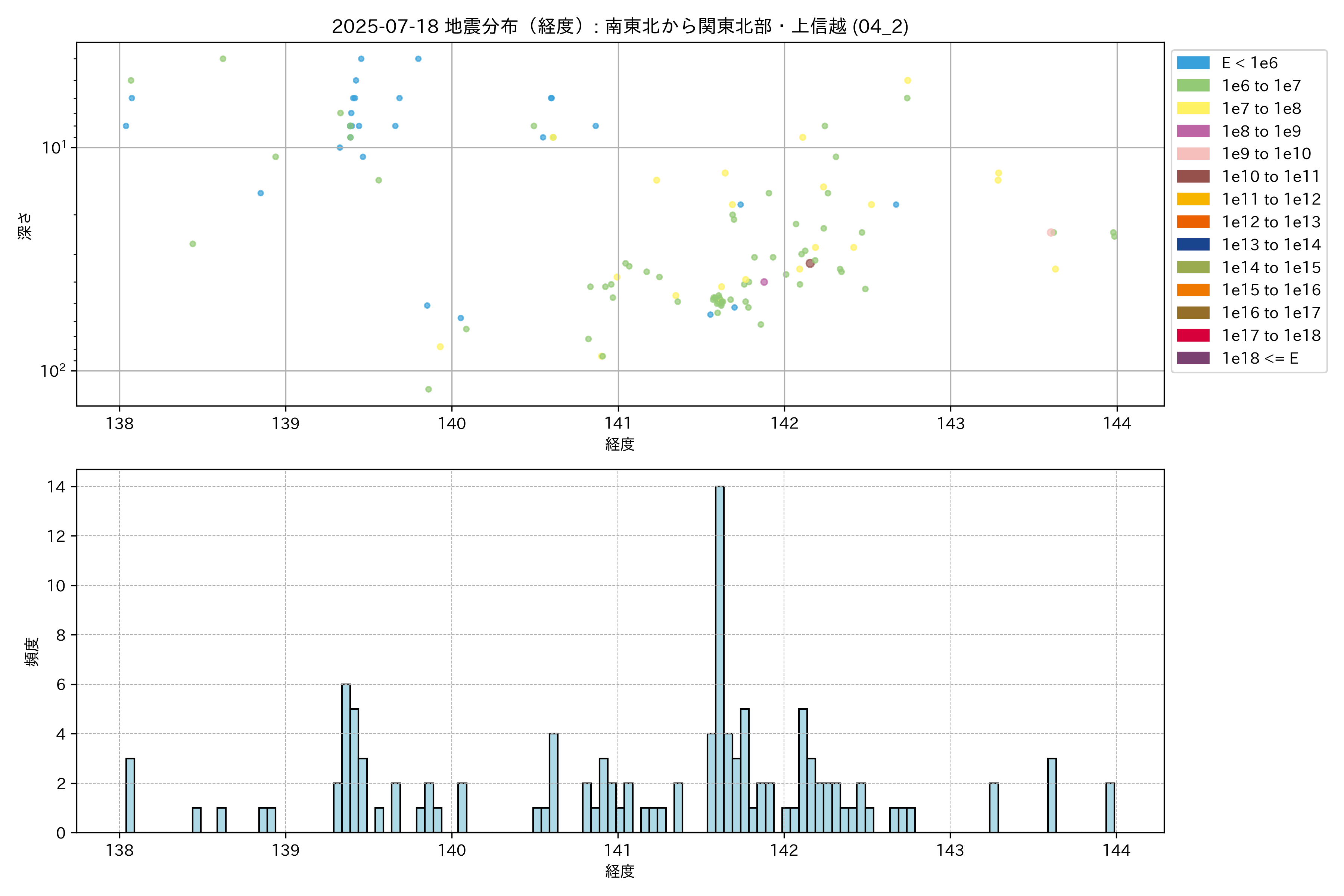Click the histogram bar just right of 138

(x=130, y=795)
